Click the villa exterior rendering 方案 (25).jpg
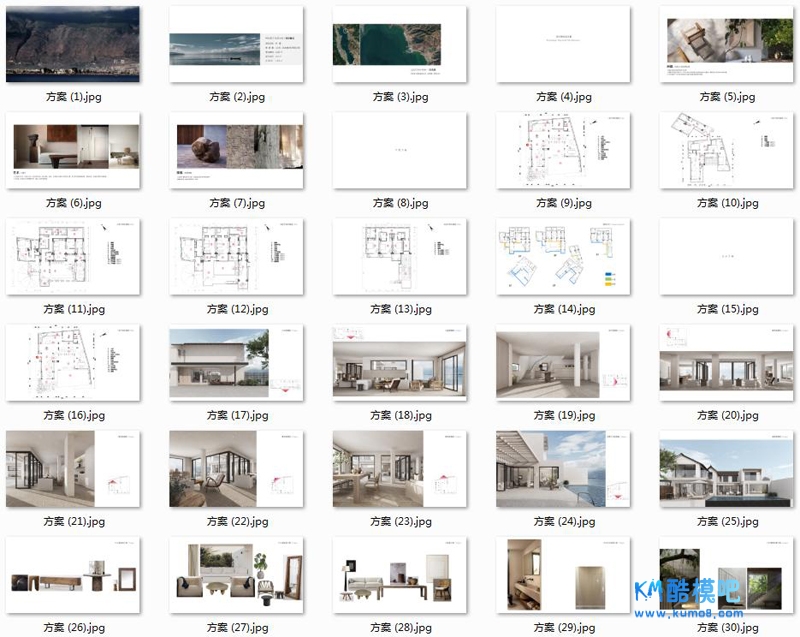800x637 pixels. [x=727, y=470]
